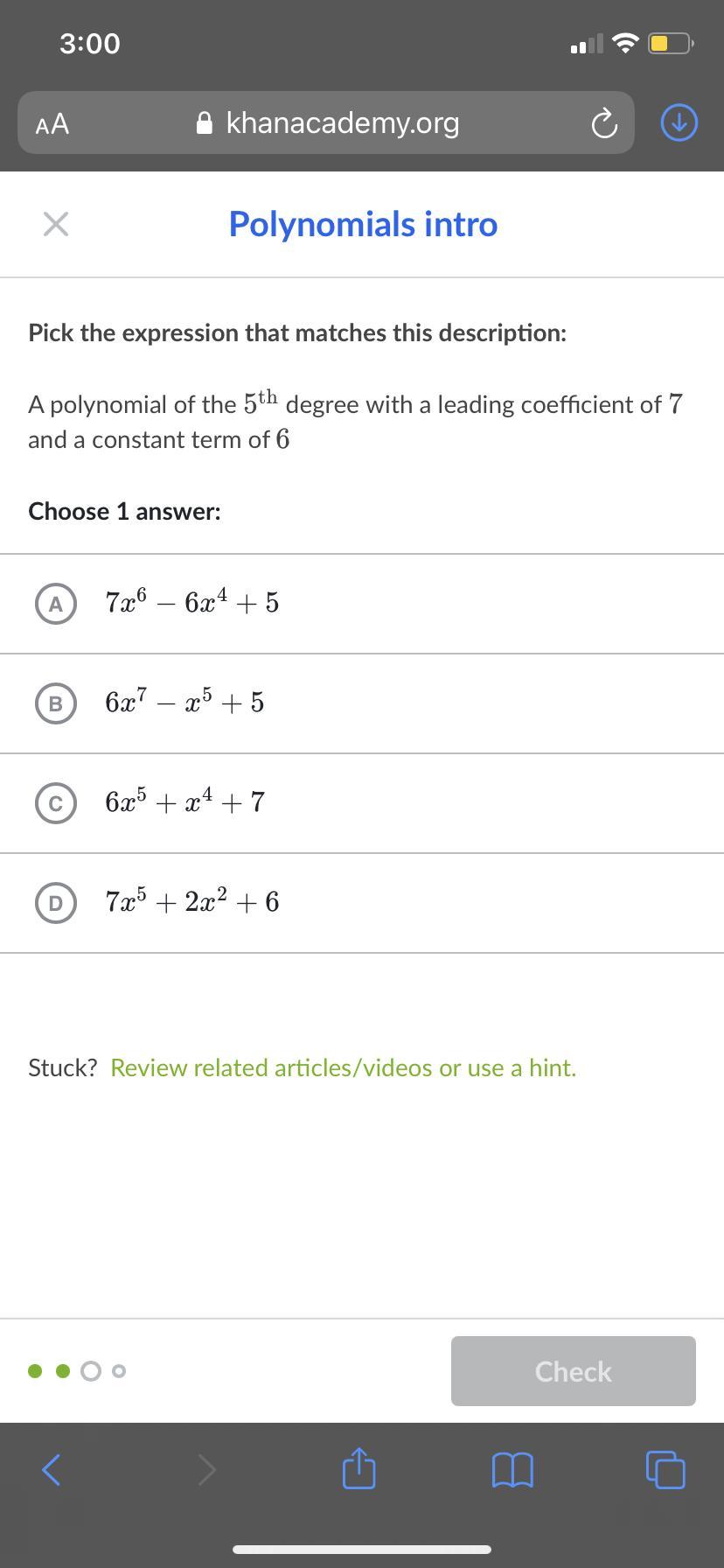
Task: Tap the khanacademy.org address field
Action: pyautogui.click(x=342, y=123)
